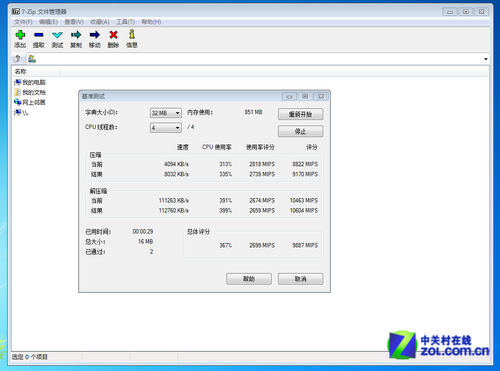Select My Computer (我的电脑) icon in list
The image size is (500, 371).
point(18,82)
